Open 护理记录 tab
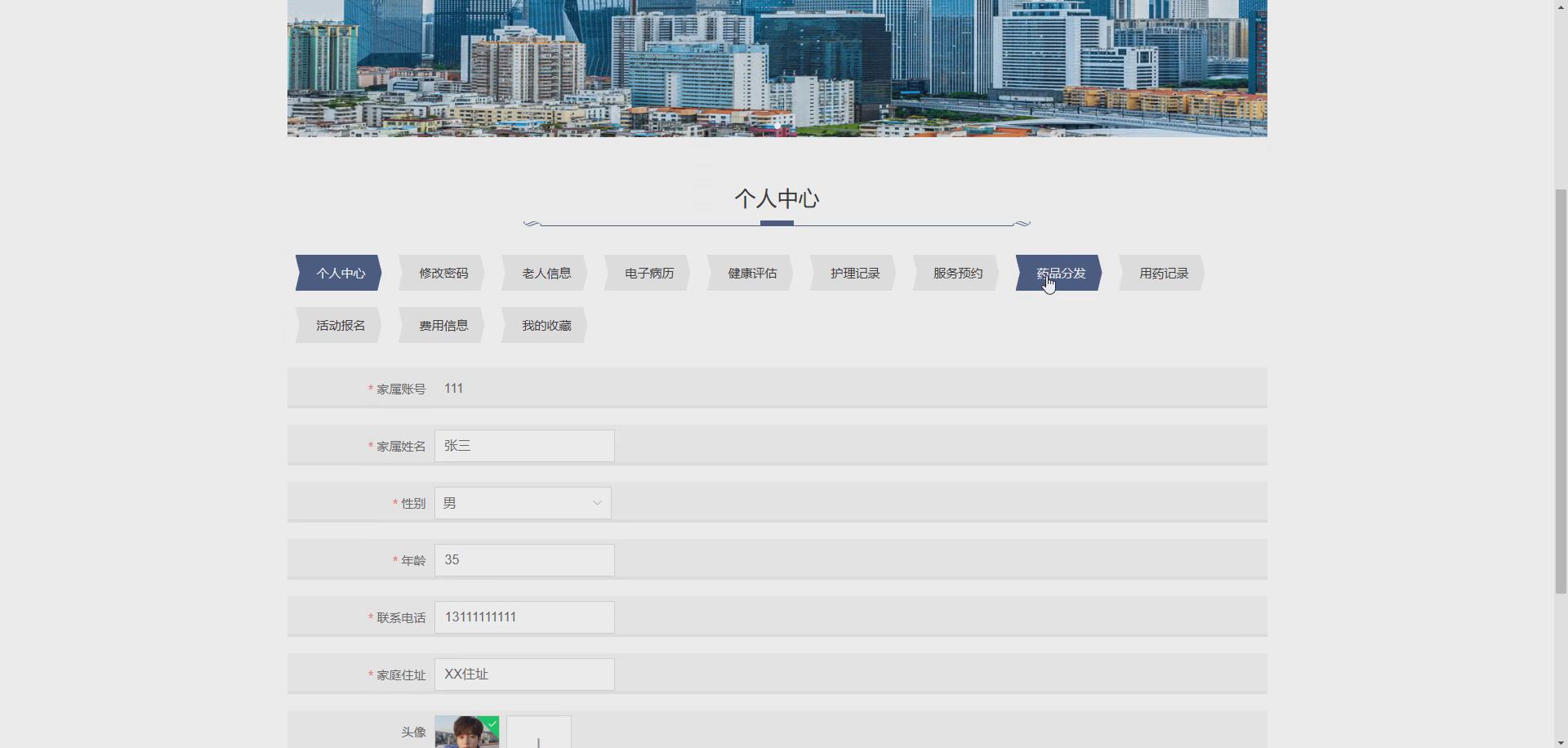This screenshot has width=1568, height=748. click(x=853, y=273)
